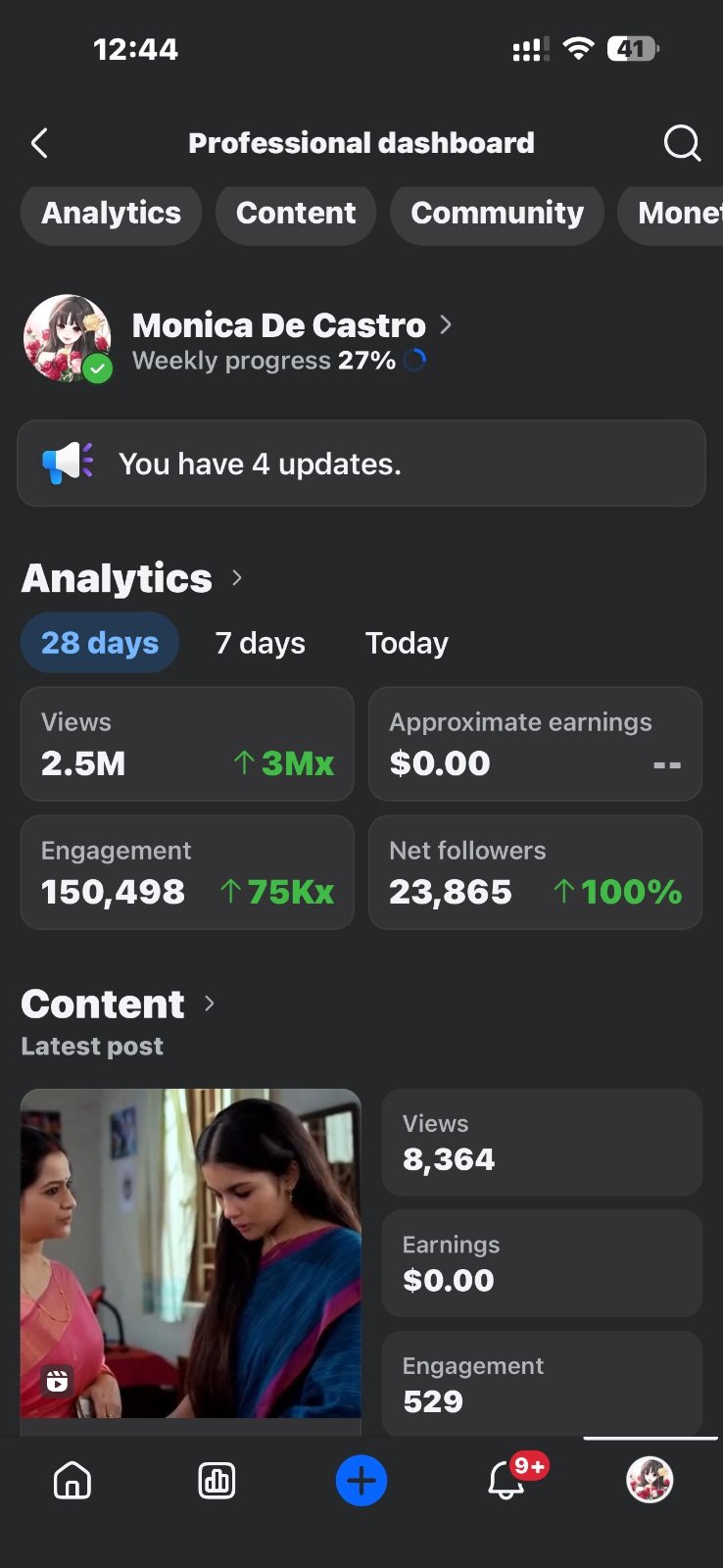Image resolution: width=723 pixels, height=1568 pixels.
Task: Go to the Home feed icon
Action: click(x=72, y=1480)
